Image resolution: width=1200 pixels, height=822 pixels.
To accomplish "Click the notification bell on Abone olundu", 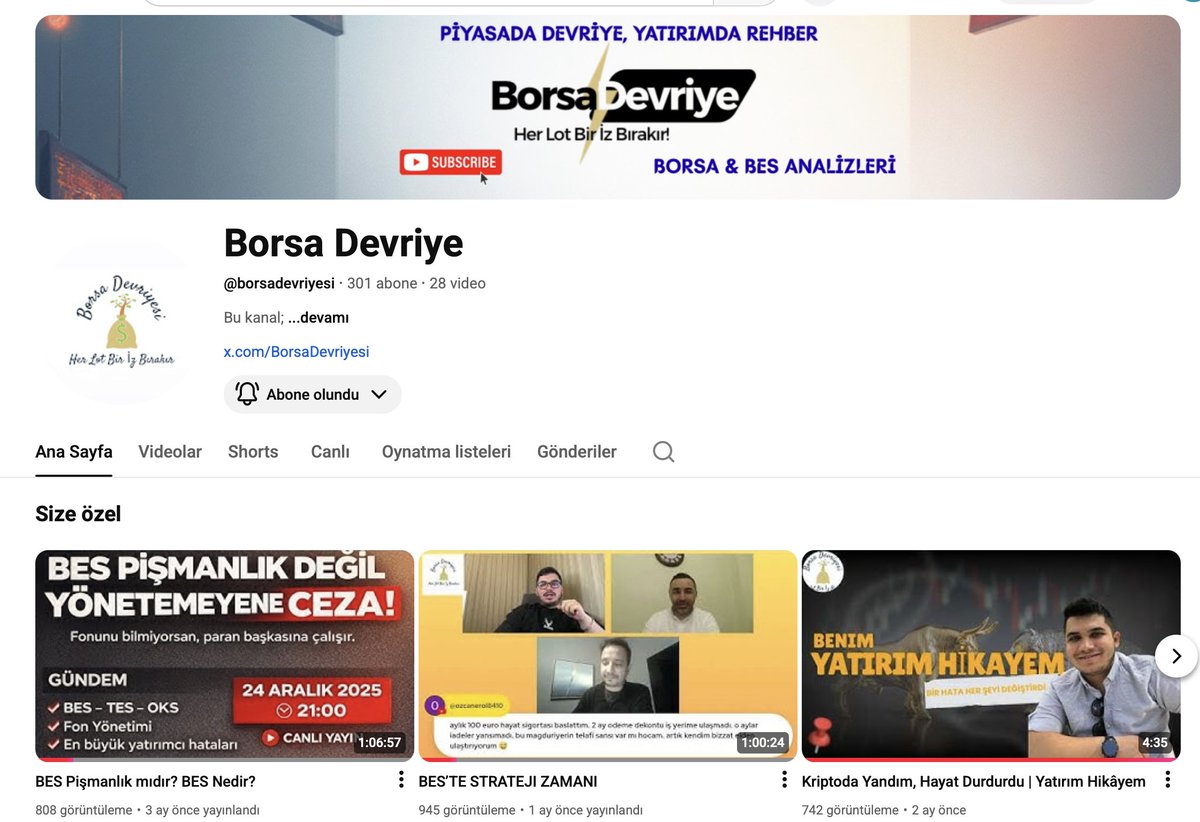I will (x=246, y=394).
